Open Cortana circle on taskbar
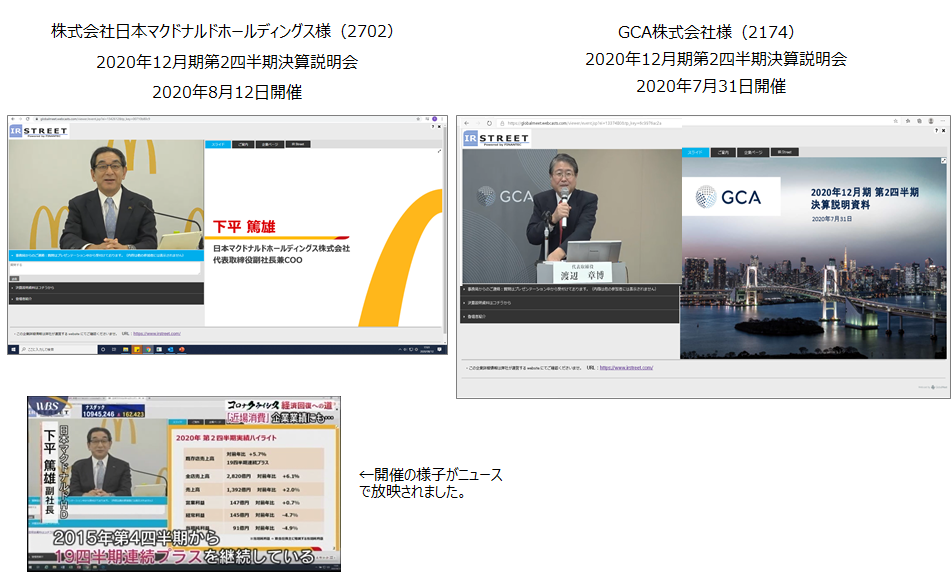Viewport: 951px width, 572px height. coord(103,349)
